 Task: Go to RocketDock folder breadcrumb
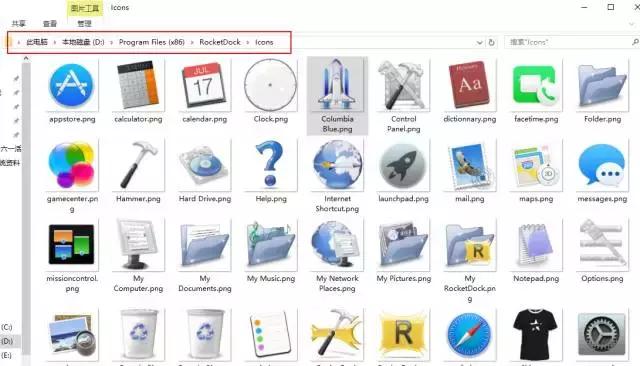point(220,42)
